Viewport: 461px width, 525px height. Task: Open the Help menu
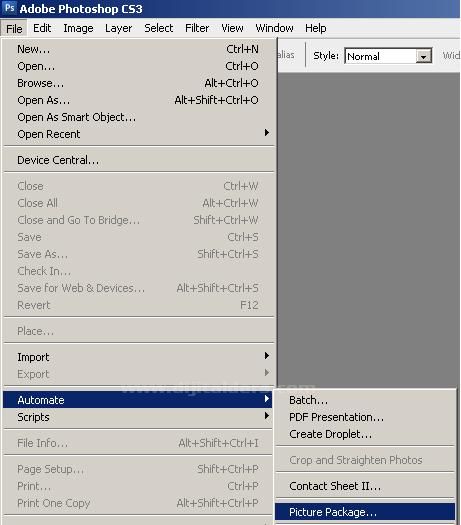pos(316,28)
